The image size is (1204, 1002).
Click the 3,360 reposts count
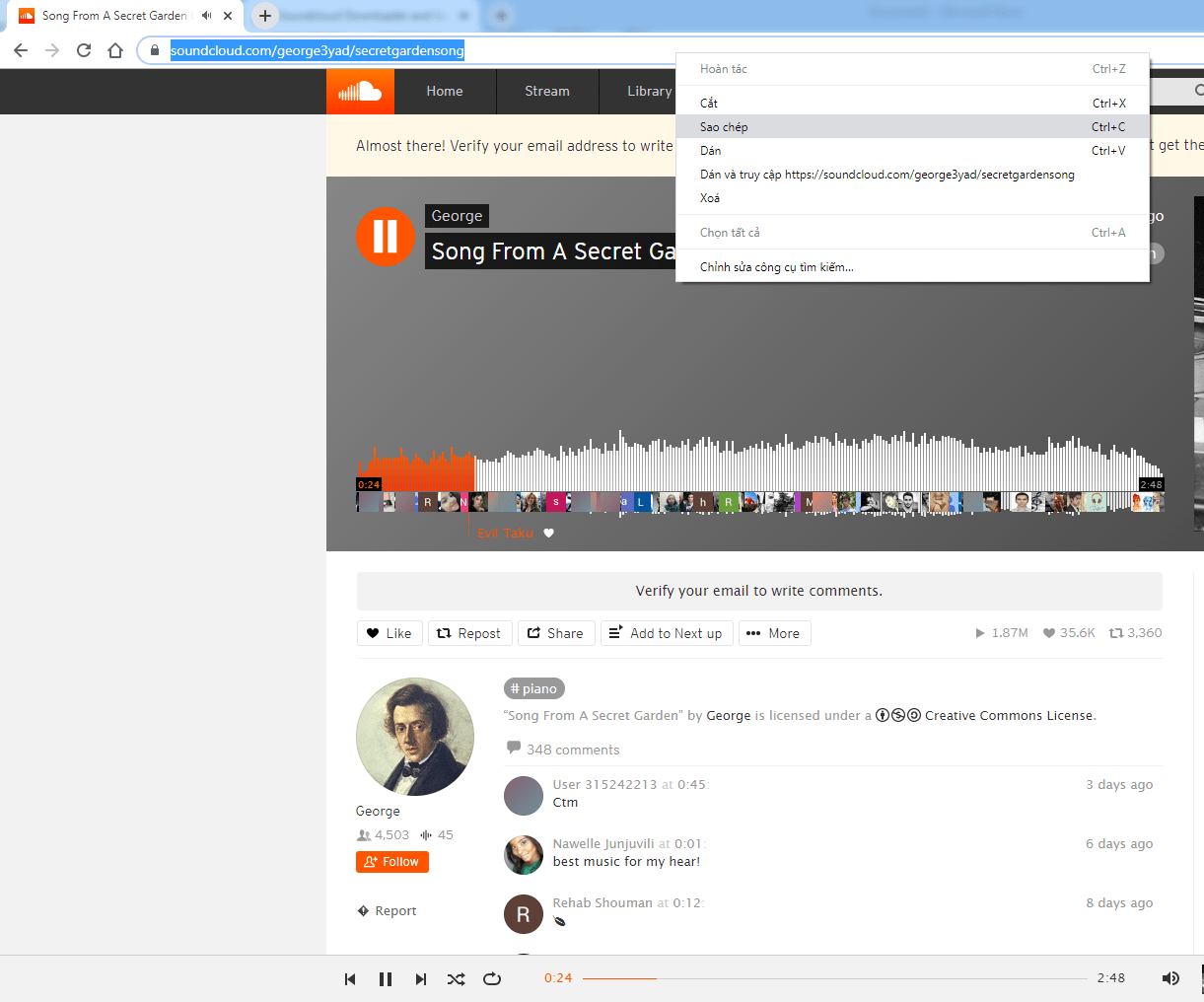click(1136, 633)
